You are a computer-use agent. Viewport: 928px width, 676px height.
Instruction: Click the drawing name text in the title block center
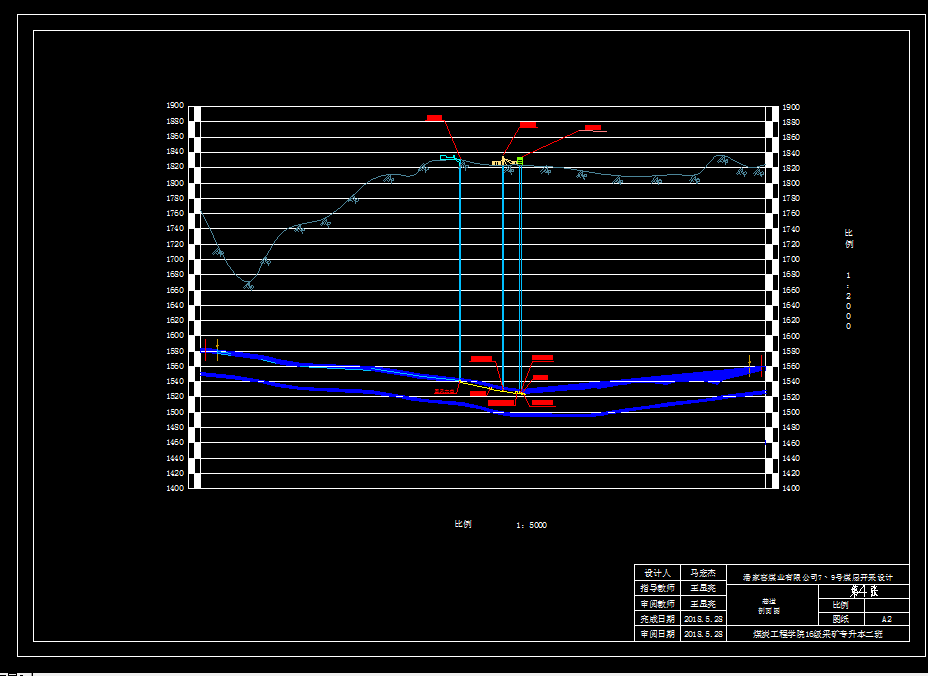click(769, 606)
